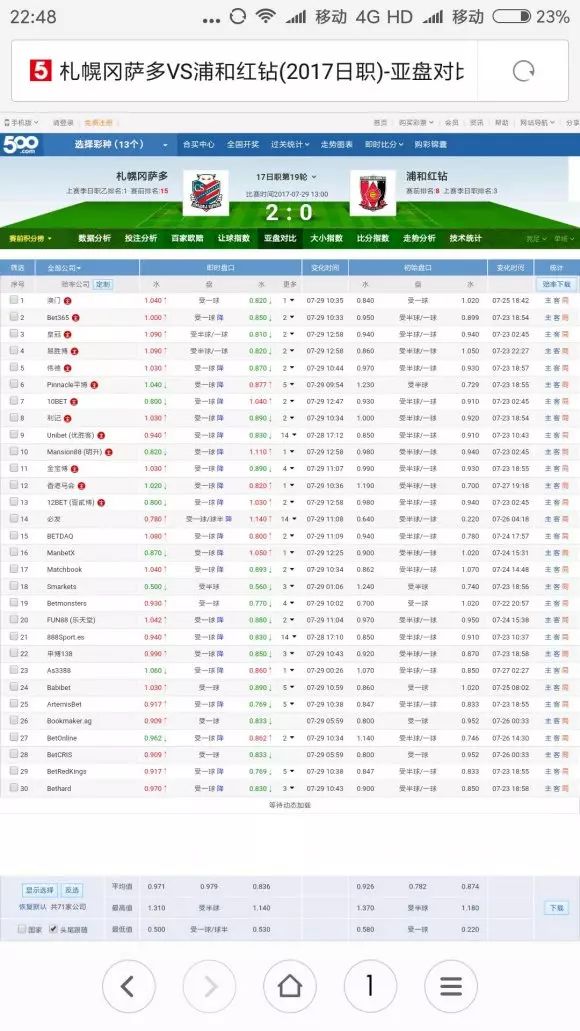Image resolution: width=580 pixels, height=1031 pixels.
Task: Click the 赔率下载 button
Action: 556,284
